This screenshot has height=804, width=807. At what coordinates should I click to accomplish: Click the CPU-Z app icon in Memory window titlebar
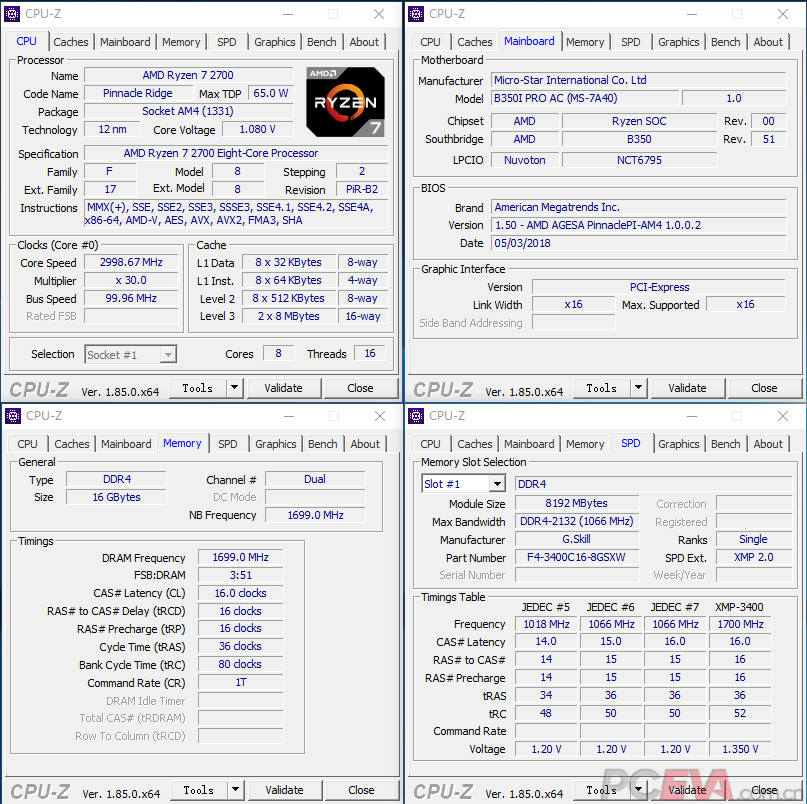tap(13, 415)
